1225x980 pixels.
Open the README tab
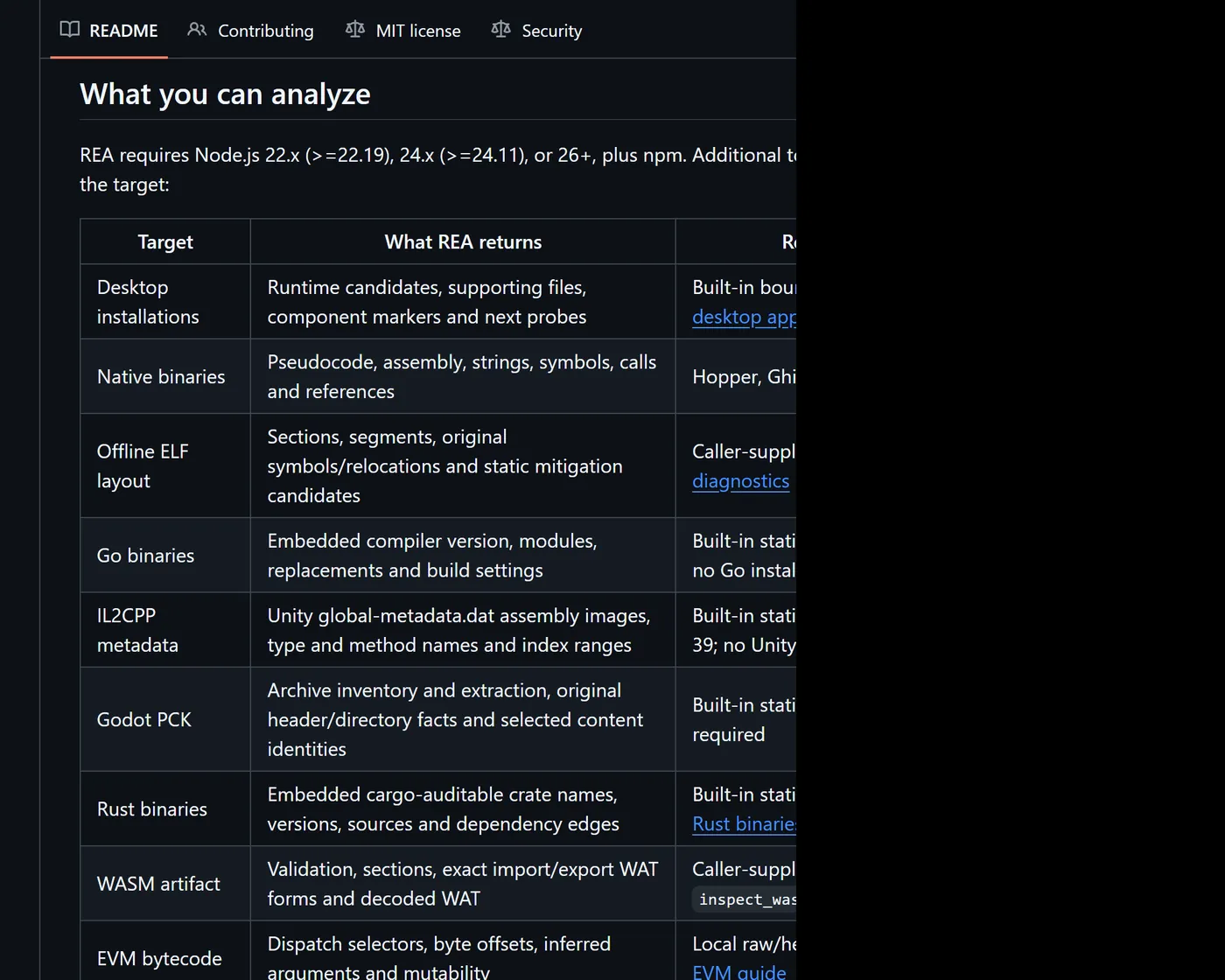pos(108,30)
